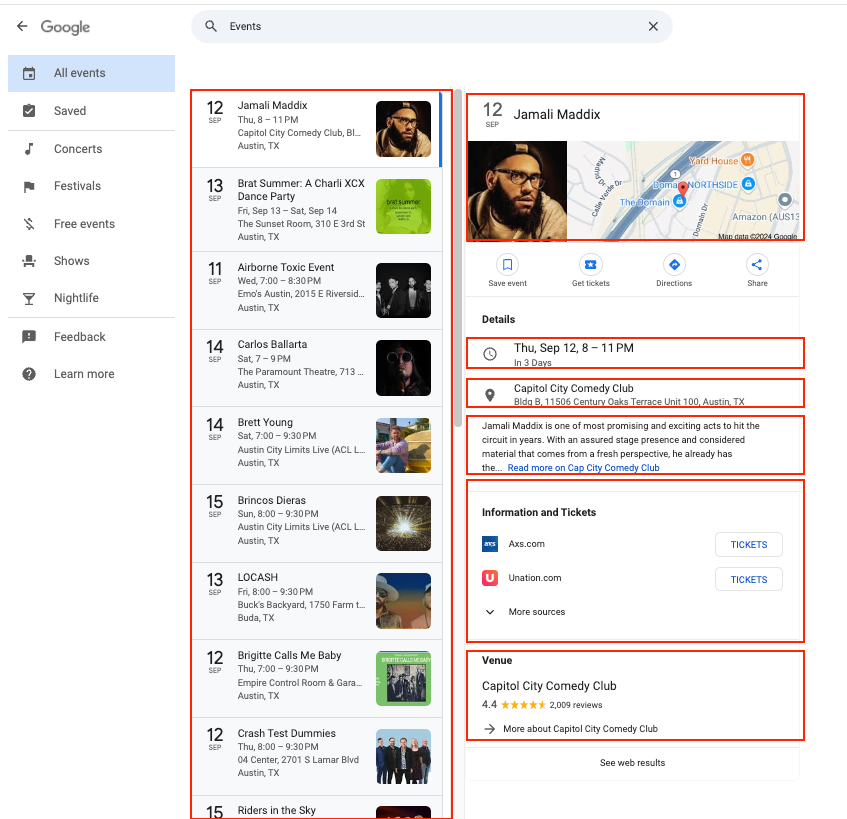Viewport: 847px width, 819px height.
Task: Click the large Jamali Maddix photo
Action: [517, 190]
